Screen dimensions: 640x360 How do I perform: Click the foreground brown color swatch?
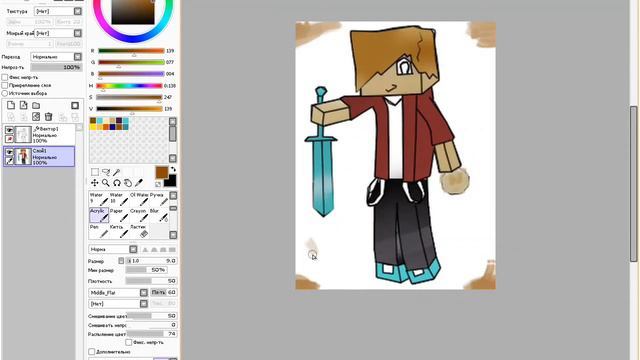pos(162,172)
